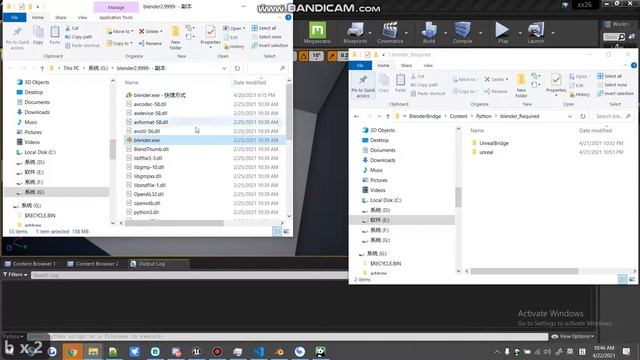Open the File tab in the blender window
Screen dimensions: 640x360
(15, 17)
